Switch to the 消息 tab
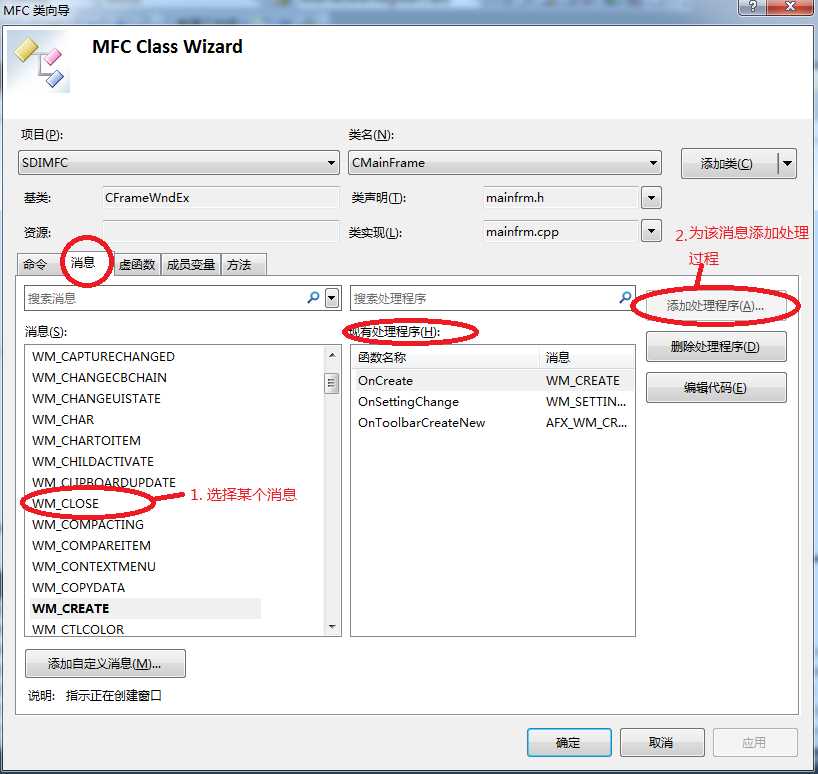818x774 pixels. (x=83, y=262)
